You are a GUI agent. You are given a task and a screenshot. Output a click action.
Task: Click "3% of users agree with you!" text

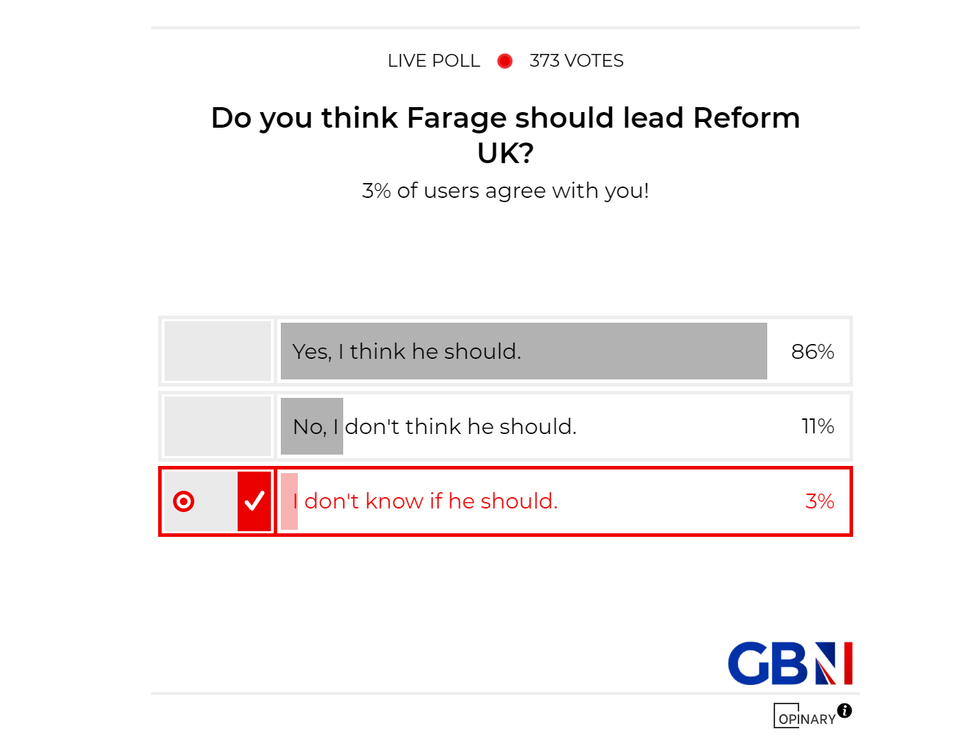[x=505, y=190]
